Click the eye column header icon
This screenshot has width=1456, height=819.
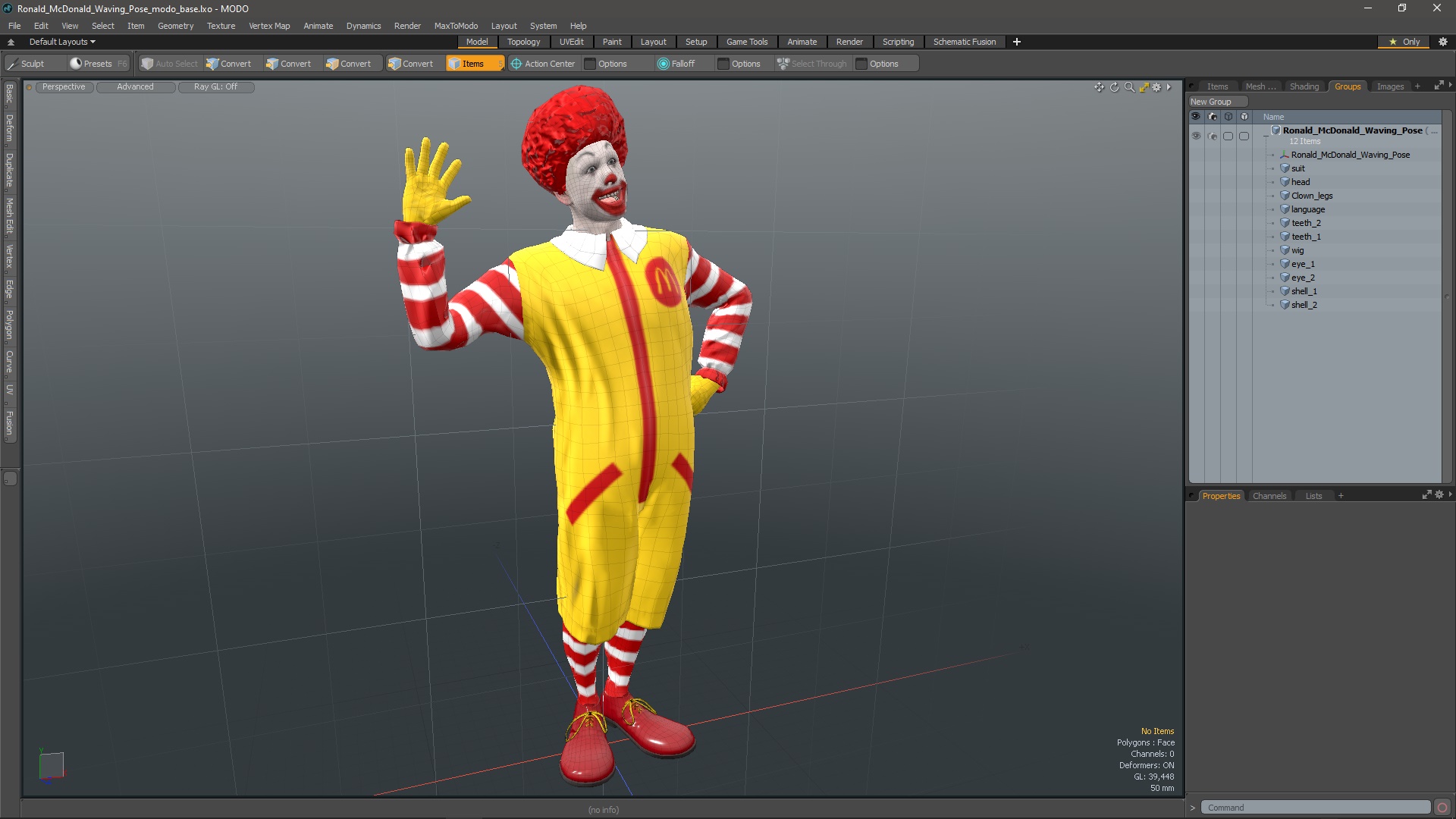[1196, 117]
